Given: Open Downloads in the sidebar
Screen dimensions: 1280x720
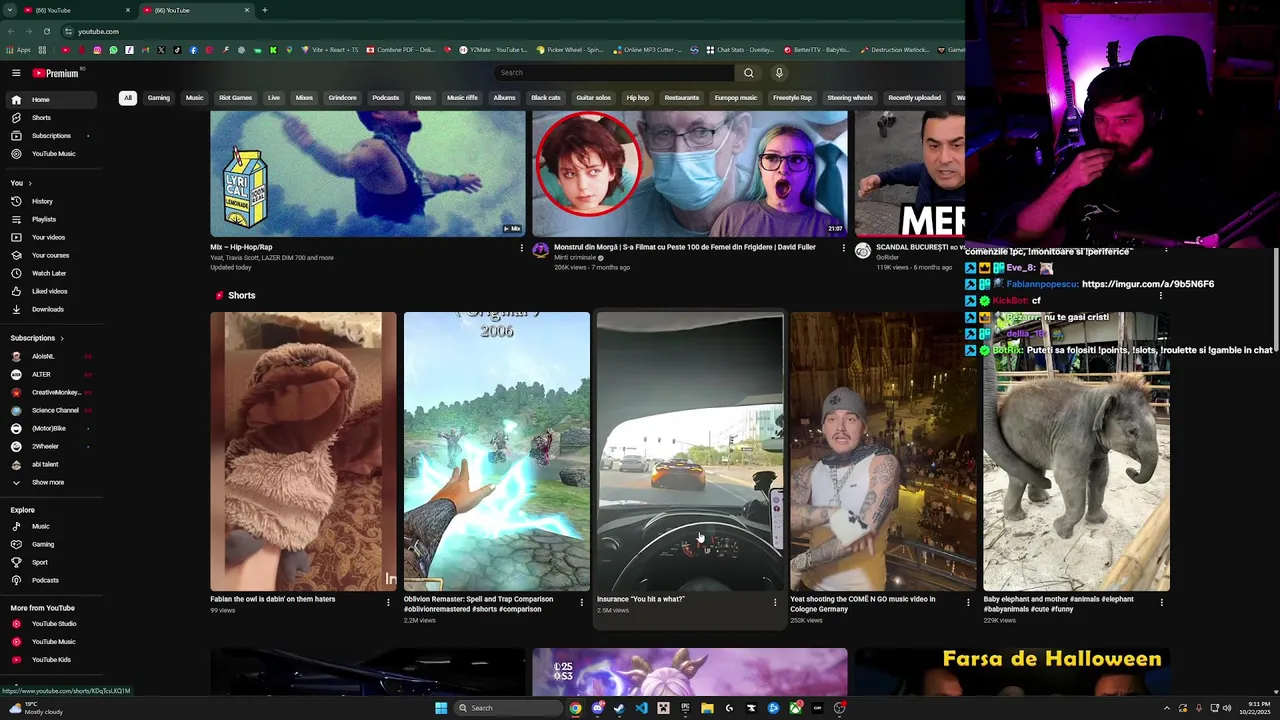Looking at the screenshot, I should pos(50,309).
